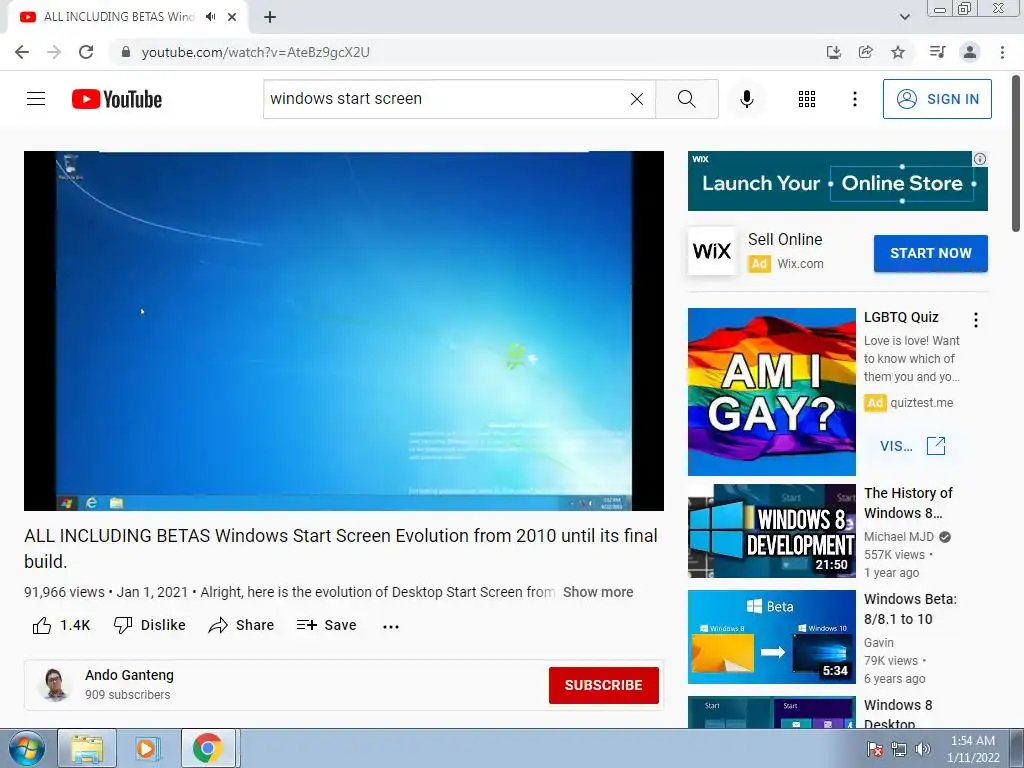Viewport: 1024px width, 768px height.
Task: Go to YouTube home via logo
Action: click(x=117, y=99)
